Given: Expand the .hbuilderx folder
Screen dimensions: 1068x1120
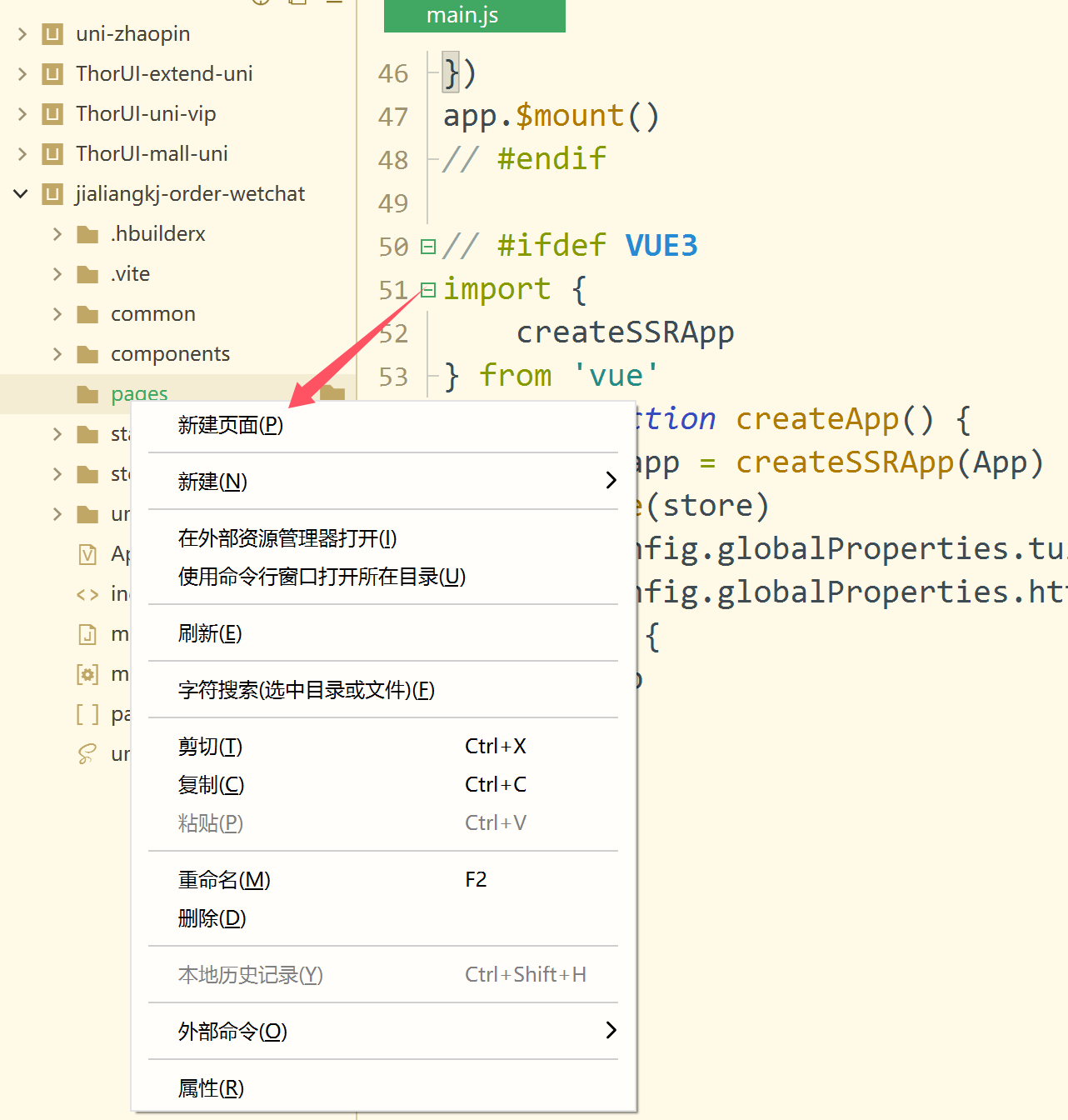Looking at the screenshot, I should tap(57, 234).
